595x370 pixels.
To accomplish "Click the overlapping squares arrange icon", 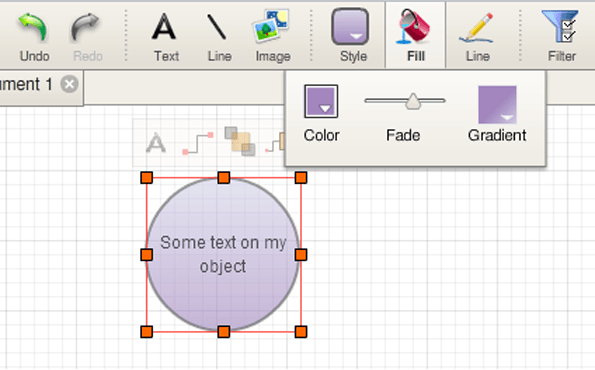I will 240,141.
